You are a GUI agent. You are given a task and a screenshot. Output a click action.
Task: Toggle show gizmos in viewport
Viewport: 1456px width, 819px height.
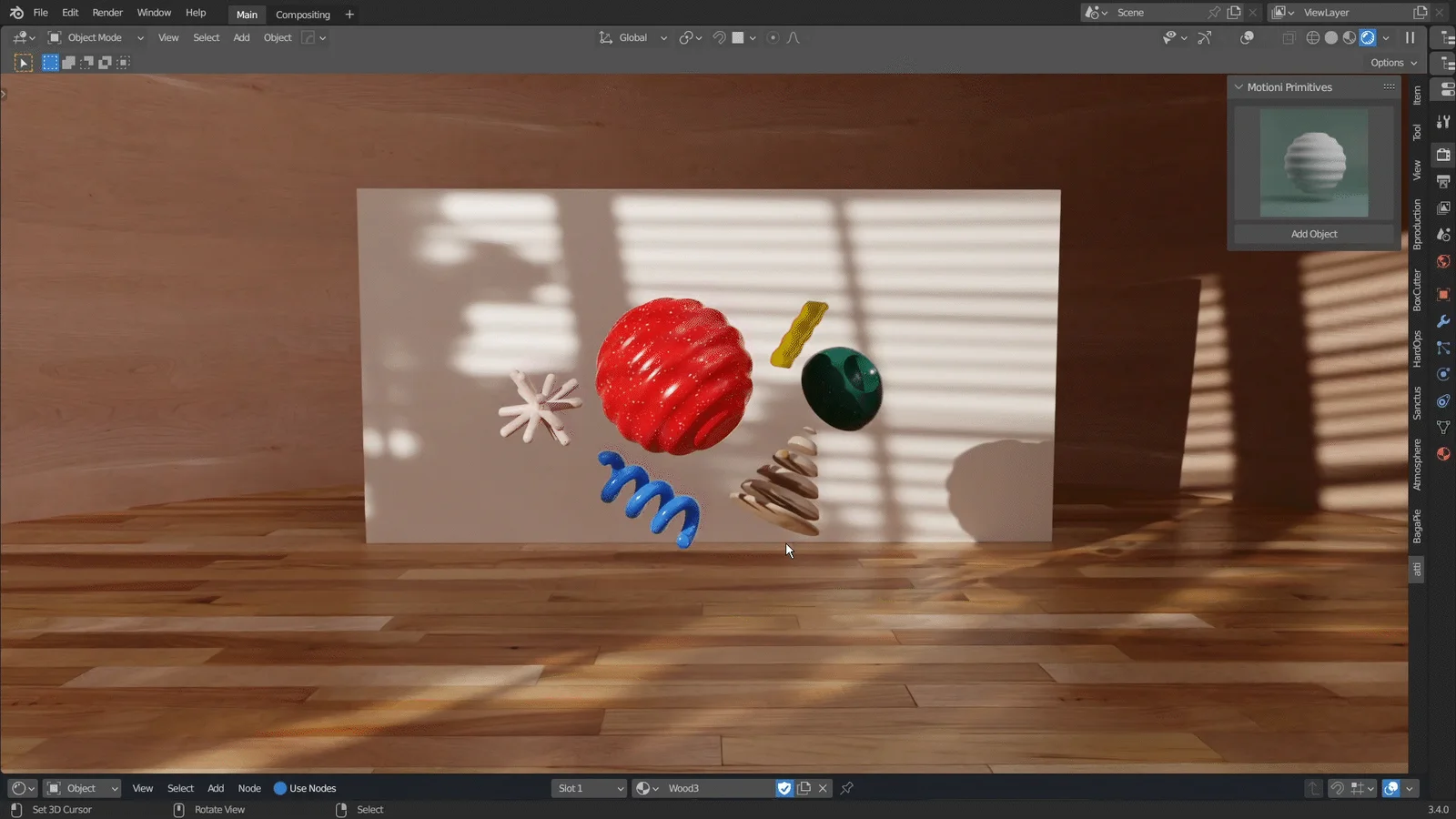(1205, 37)
